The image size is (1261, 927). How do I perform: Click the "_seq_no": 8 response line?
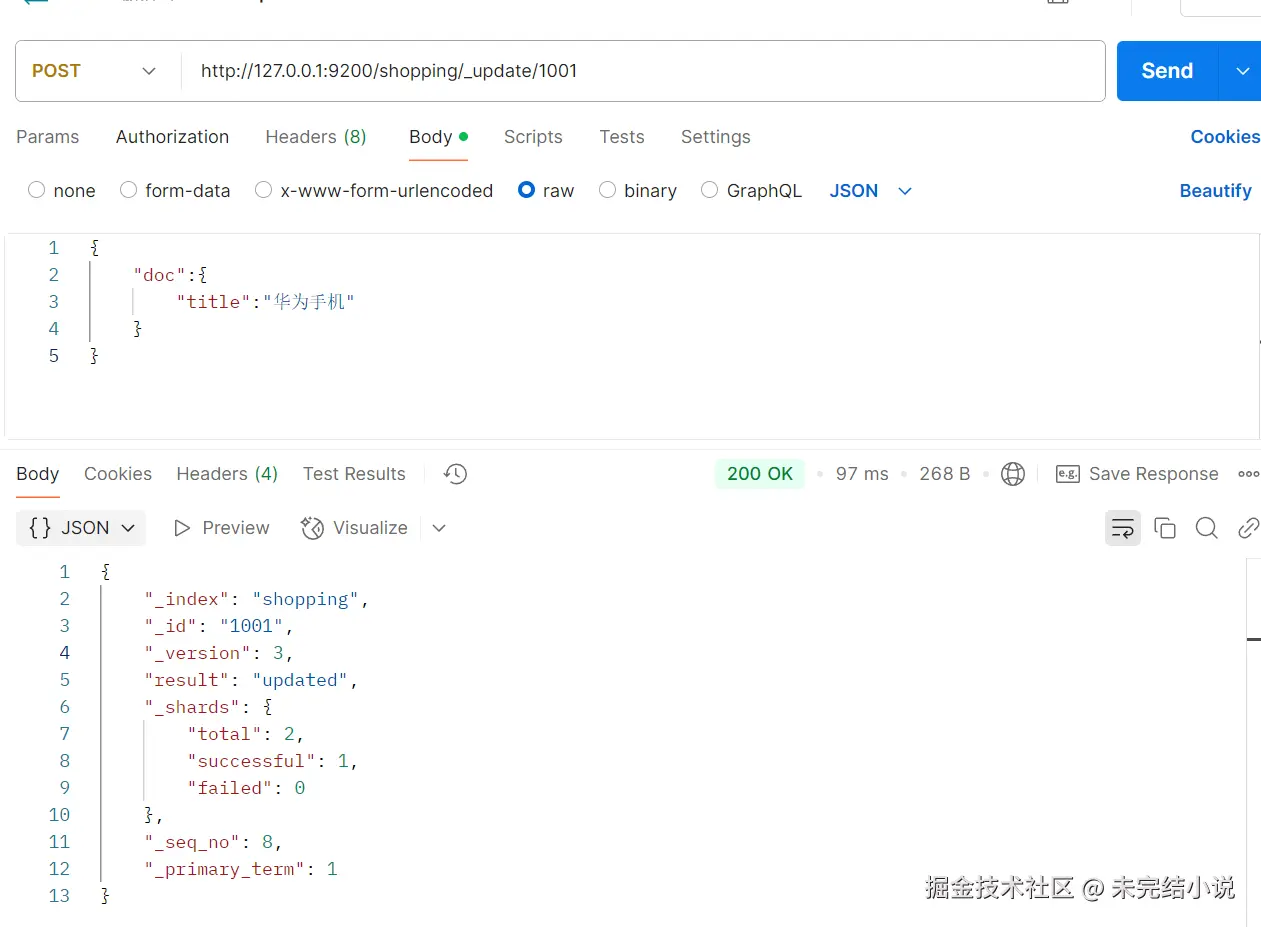[214, 842]
